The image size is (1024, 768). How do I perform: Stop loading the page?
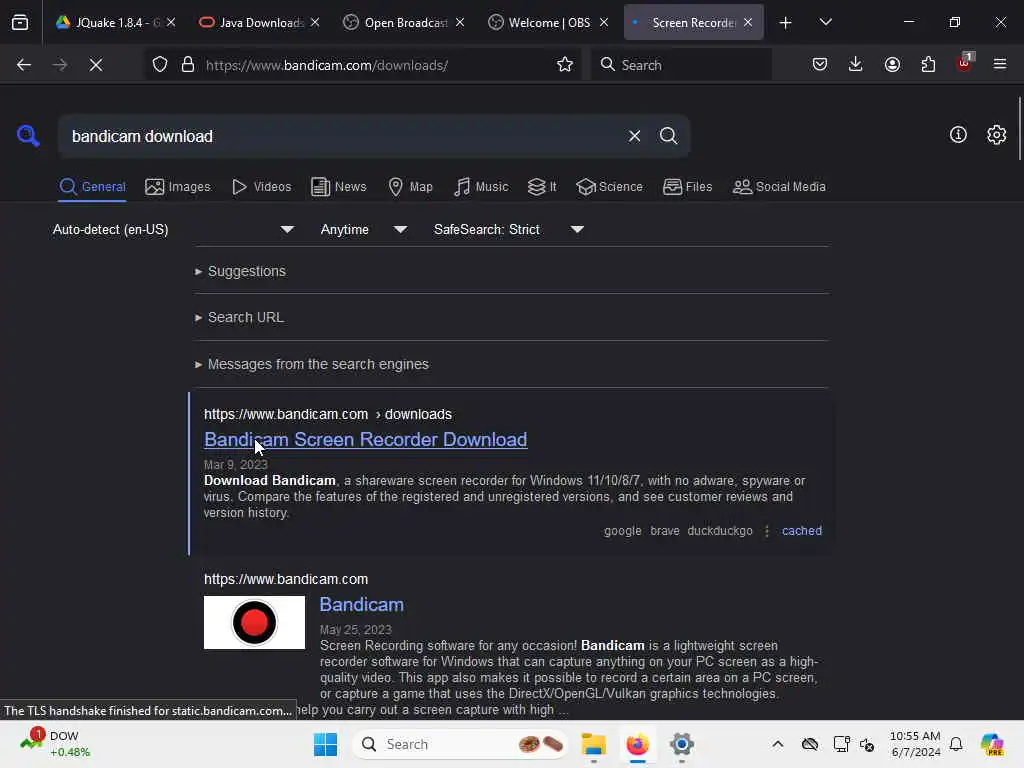[96, 65]
